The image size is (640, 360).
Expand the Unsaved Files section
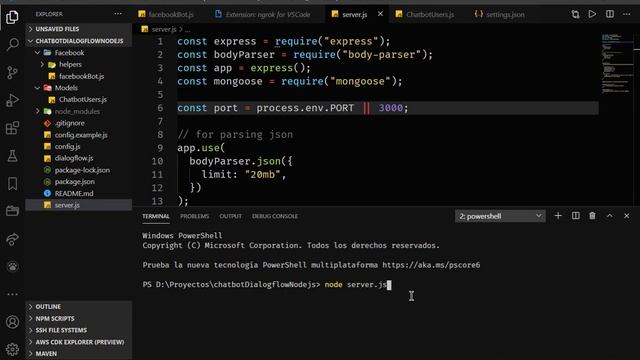tap(79, 29)
